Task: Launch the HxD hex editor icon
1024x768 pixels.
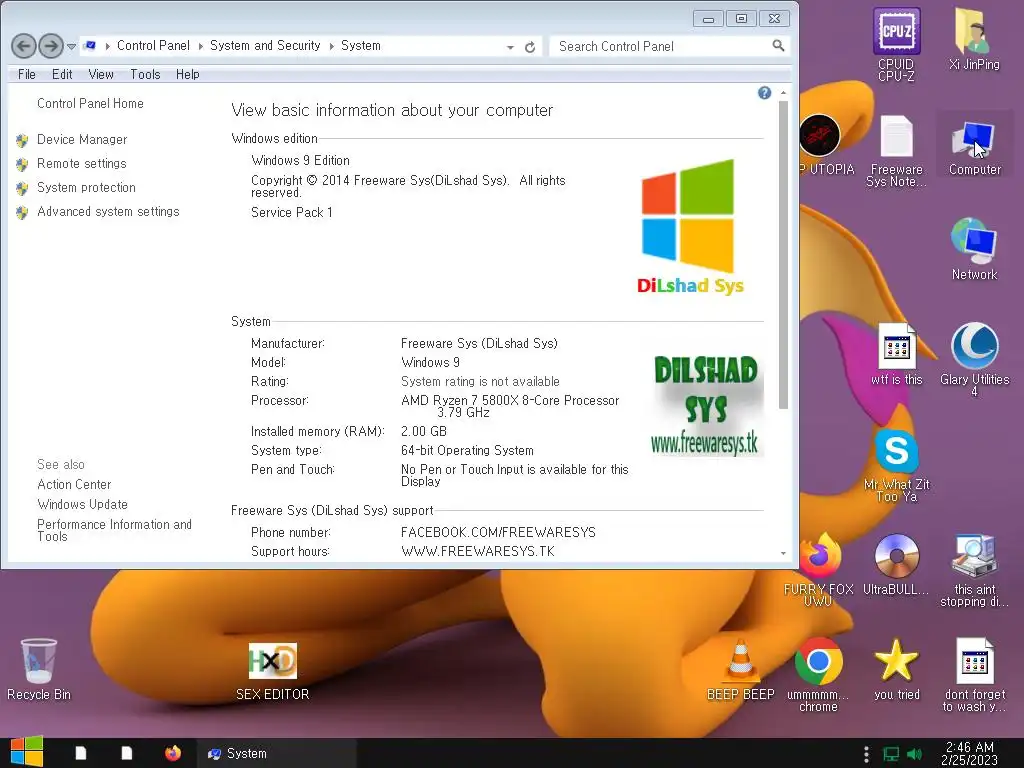Action: (x=272, y=671)
